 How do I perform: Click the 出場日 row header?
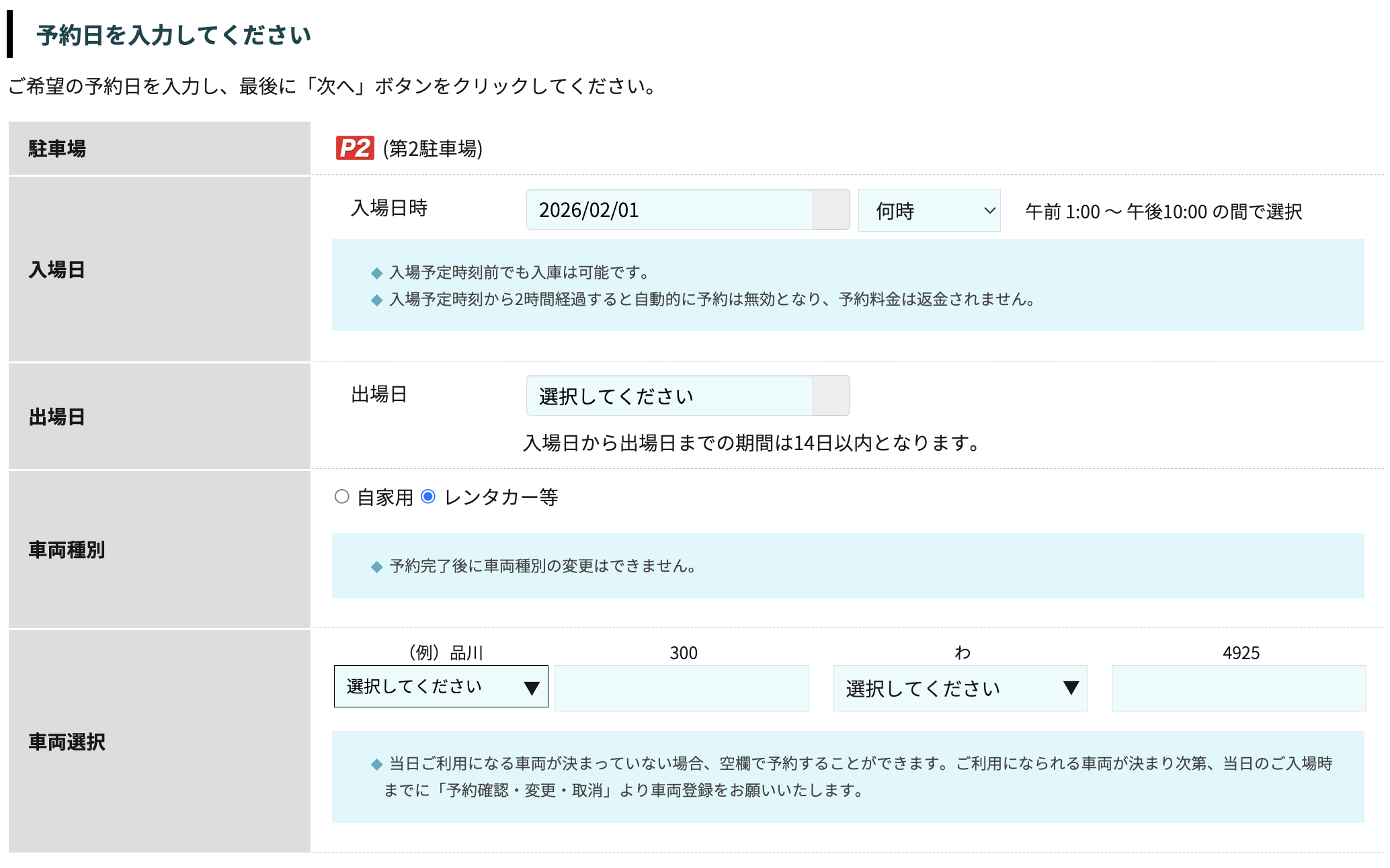[57, 416]
